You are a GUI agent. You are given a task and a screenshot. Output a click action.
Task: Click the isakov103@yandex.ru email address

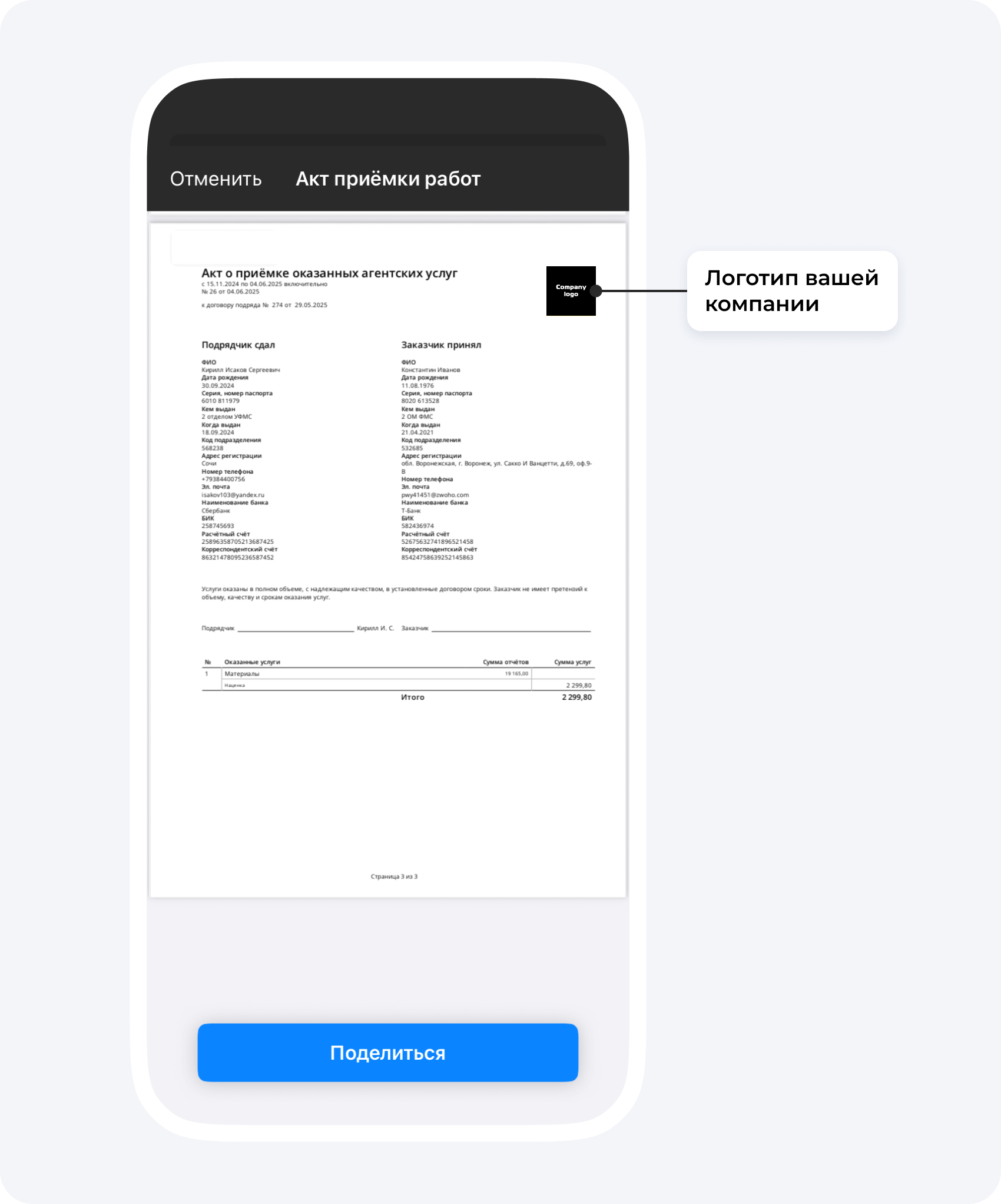pyautogui.click(x=233, y=495)
